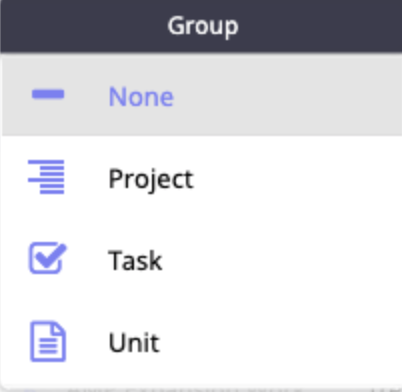402x392 pixels.
Task: Click the dash icon beside None
Action: pos(48,94)
